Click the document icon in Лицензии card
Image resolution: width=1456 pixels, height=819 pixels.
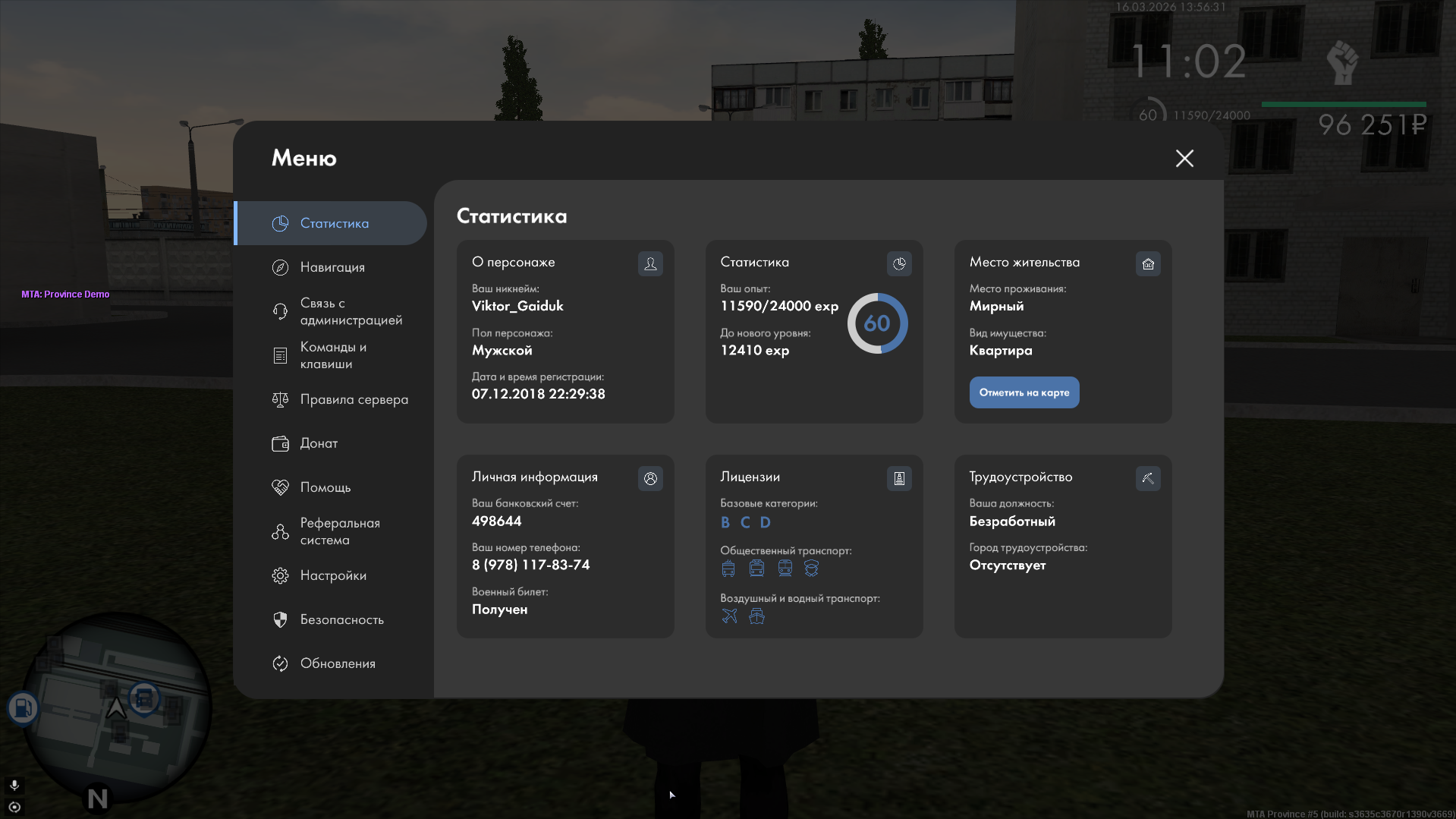click(x=899, y=478)
